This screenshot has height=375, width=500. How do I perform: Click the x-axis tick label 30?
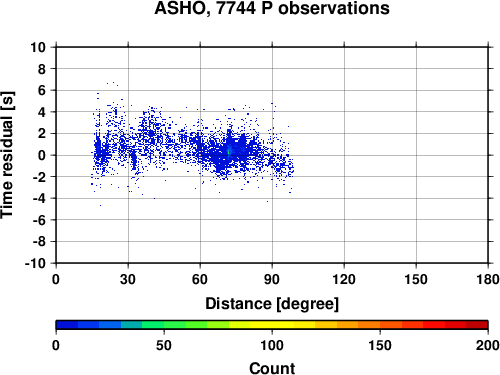coord(128,279)
